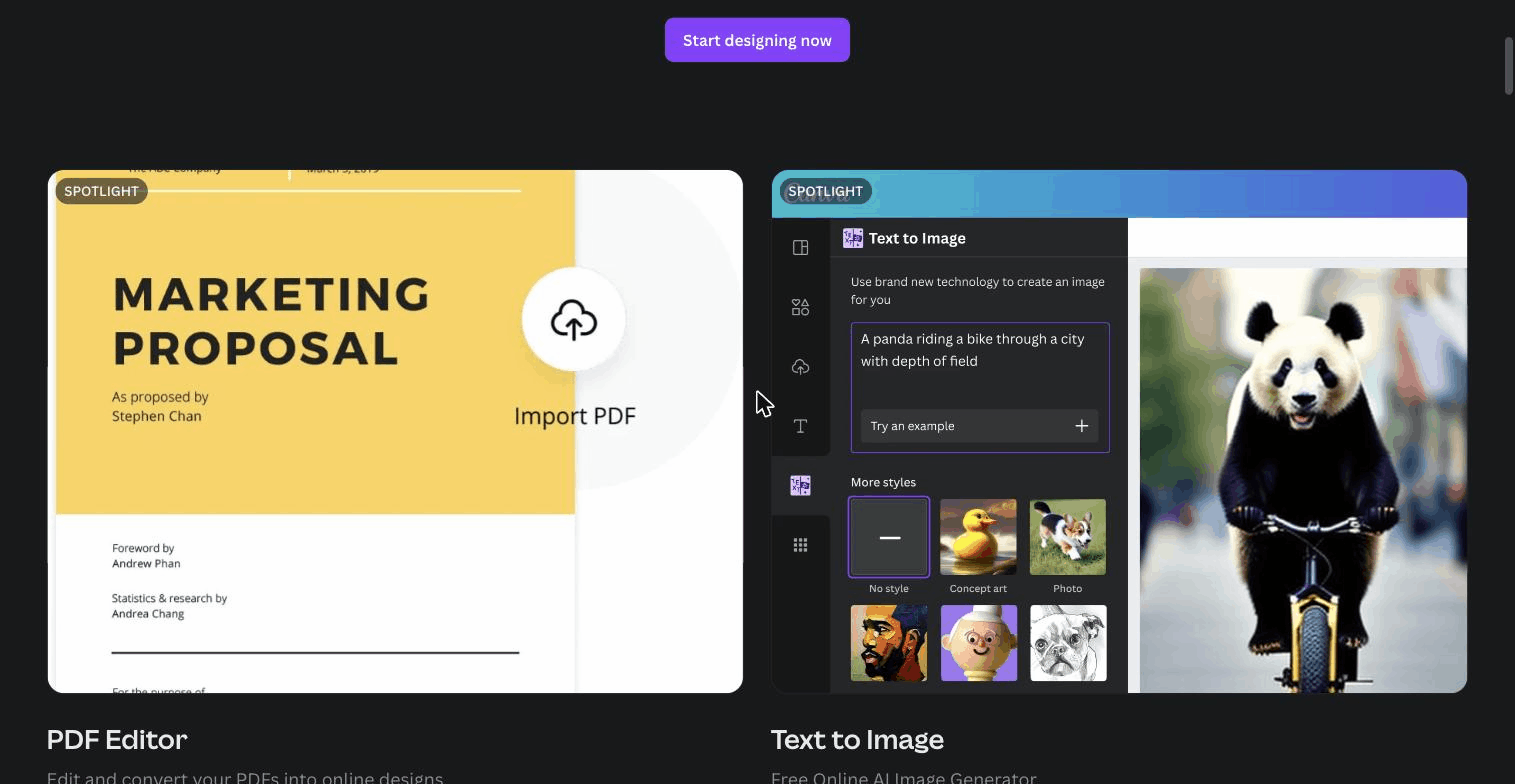
Task: Select the Photo corgi style thumbnail
Action: tap(1068, 537)
